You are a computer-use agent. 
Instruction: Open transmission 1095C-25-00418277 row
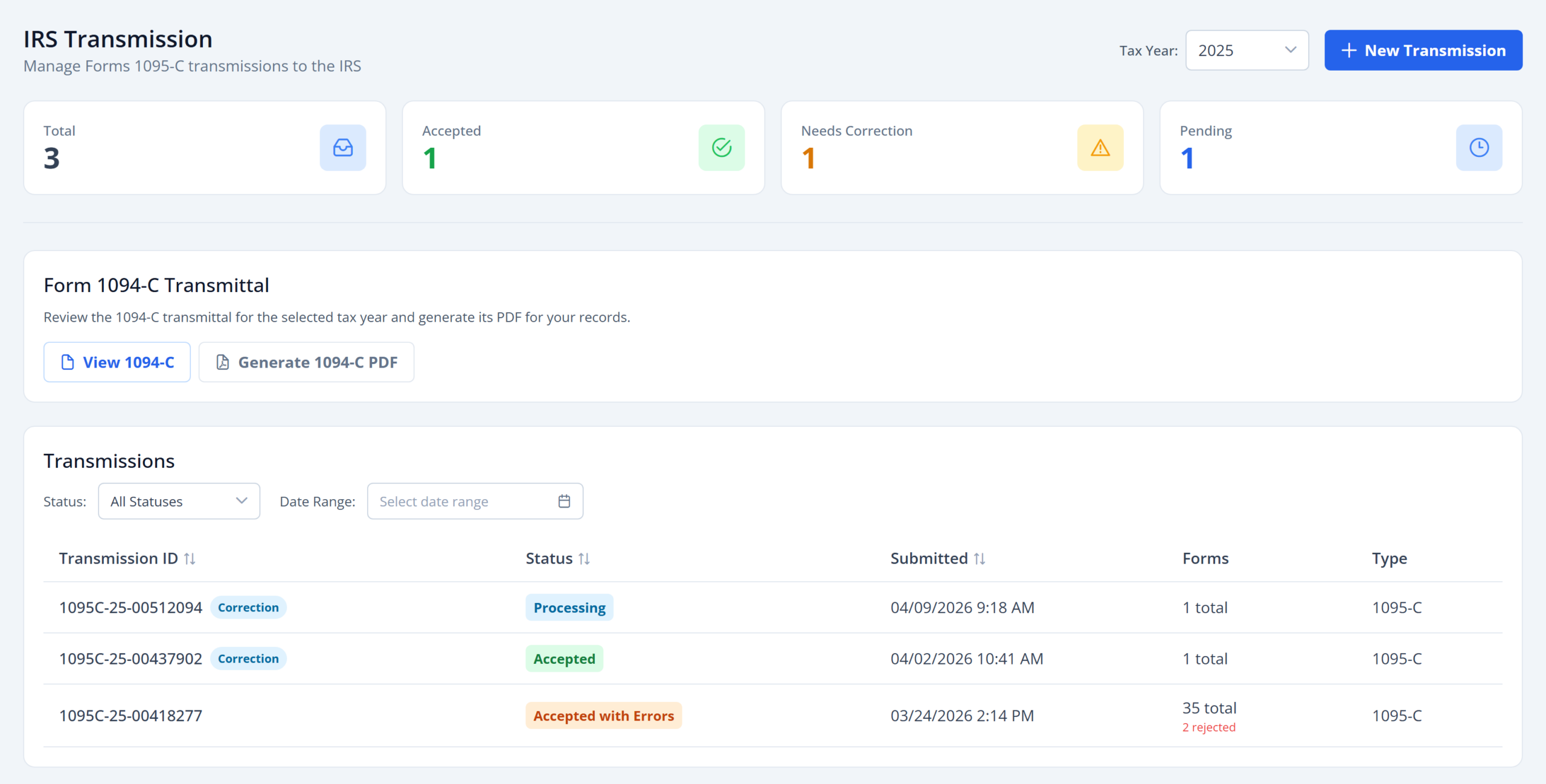click(x=773, y=716)
